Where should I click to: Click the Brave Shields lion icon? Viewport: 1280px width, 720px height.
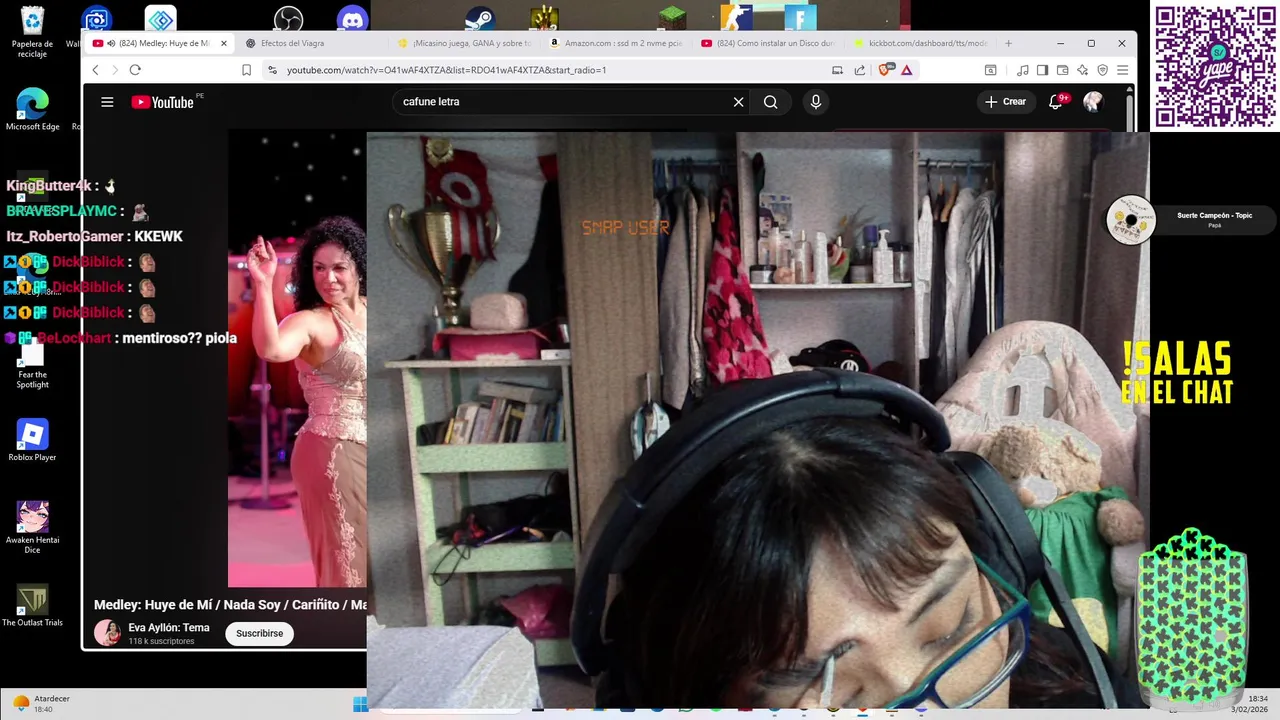click(884, 70)
